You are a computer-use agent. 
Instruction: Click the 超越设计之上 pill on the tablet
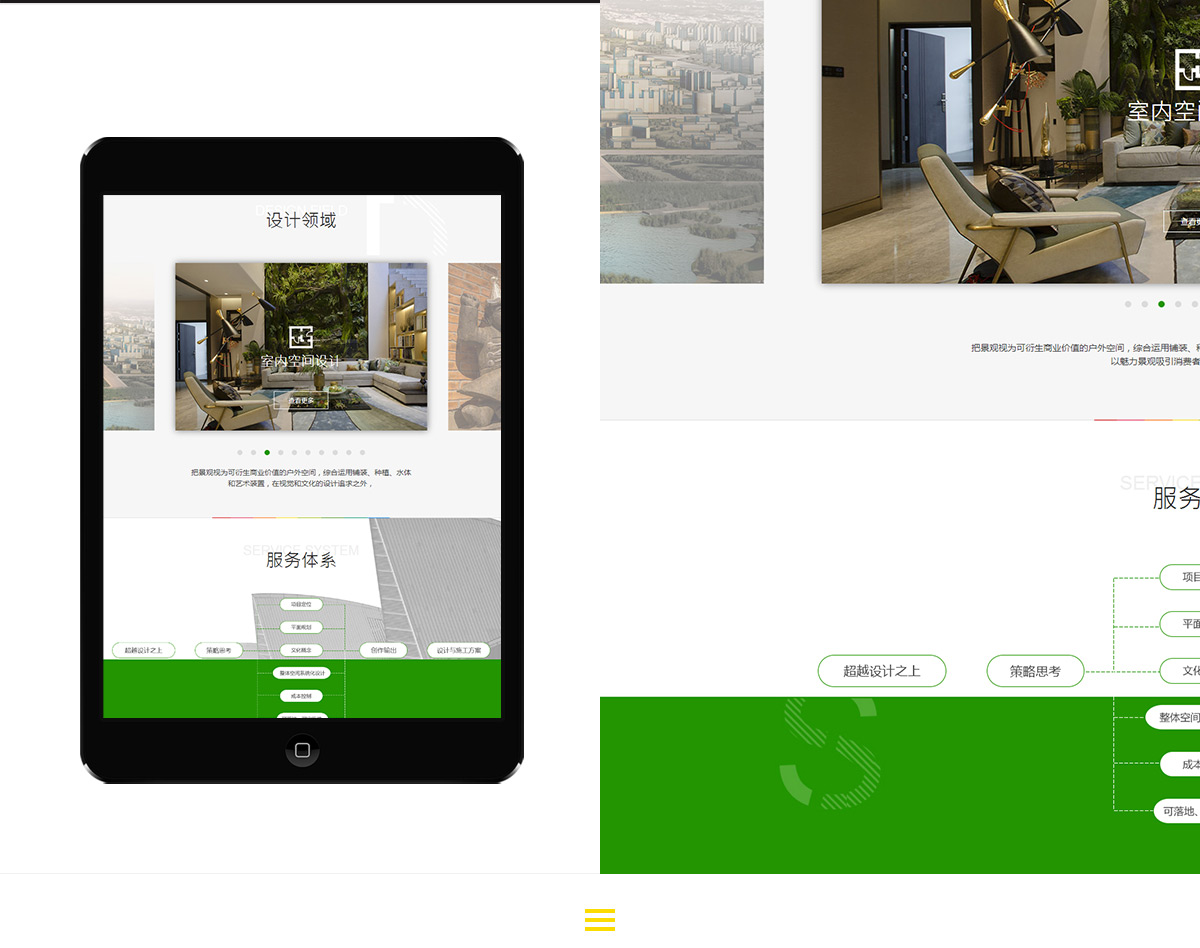click(144, 650)
